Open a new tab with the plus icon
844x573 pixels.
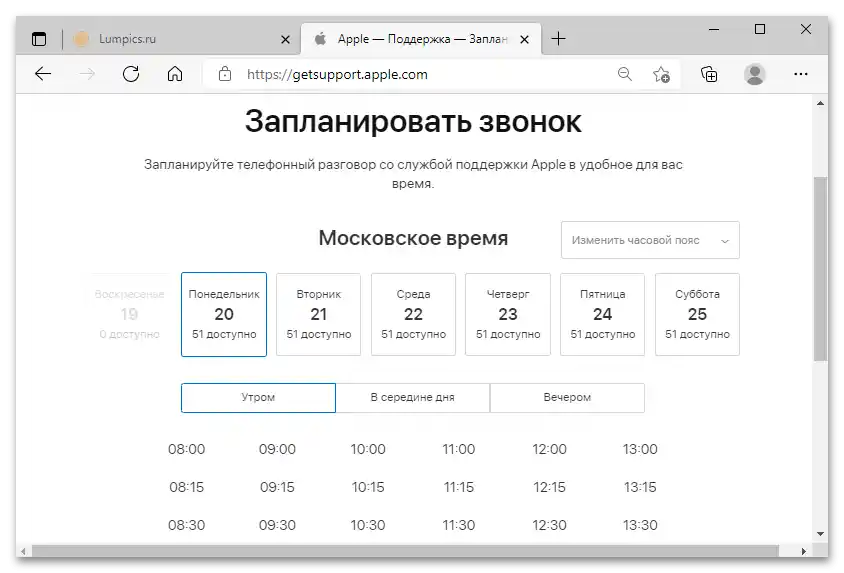click(559, 39)
